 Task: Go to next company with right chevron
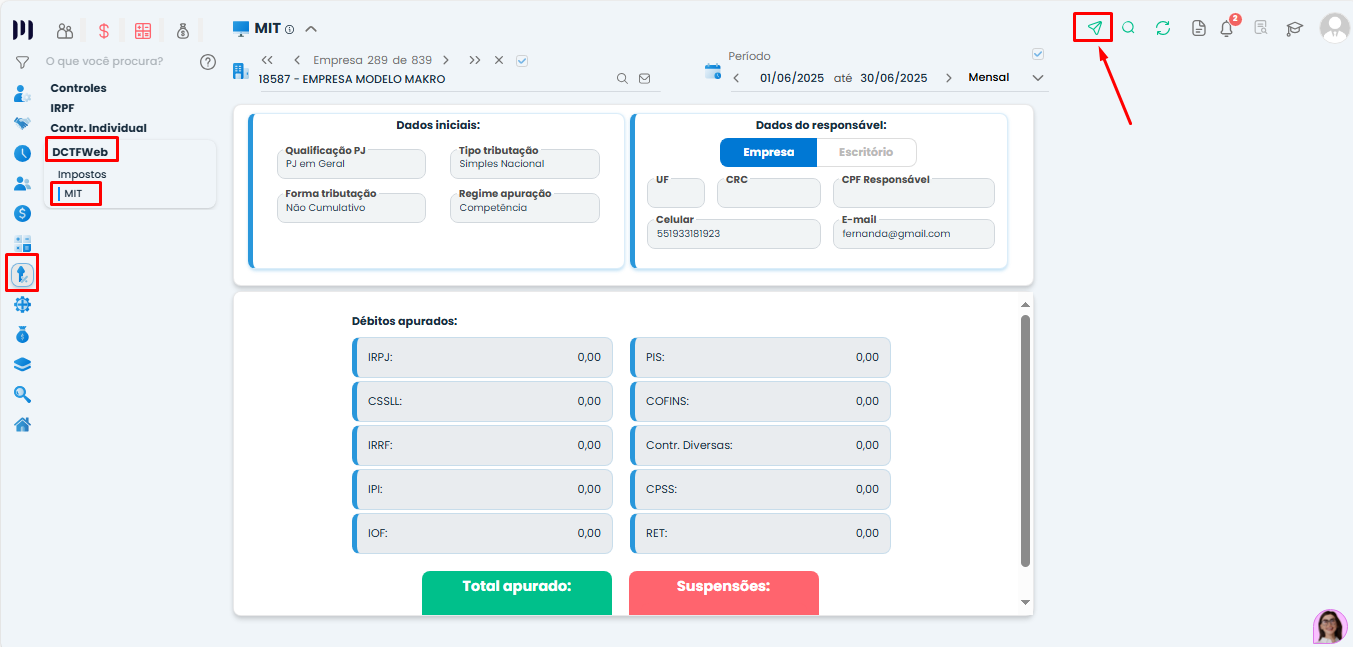446,60
